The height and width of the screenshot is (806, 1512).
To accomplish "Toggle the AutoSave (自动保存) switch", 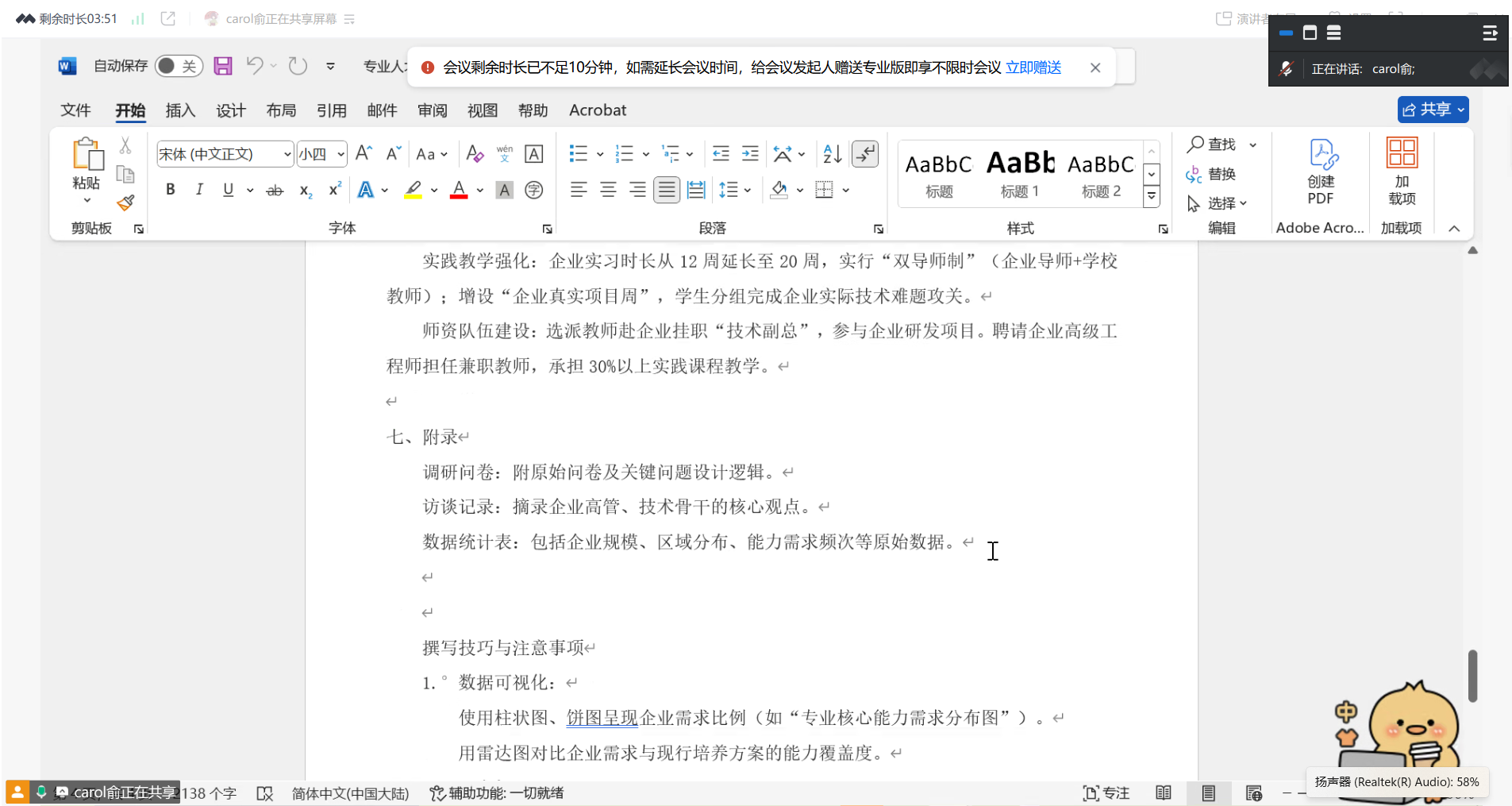I will (x=179, y=66).
